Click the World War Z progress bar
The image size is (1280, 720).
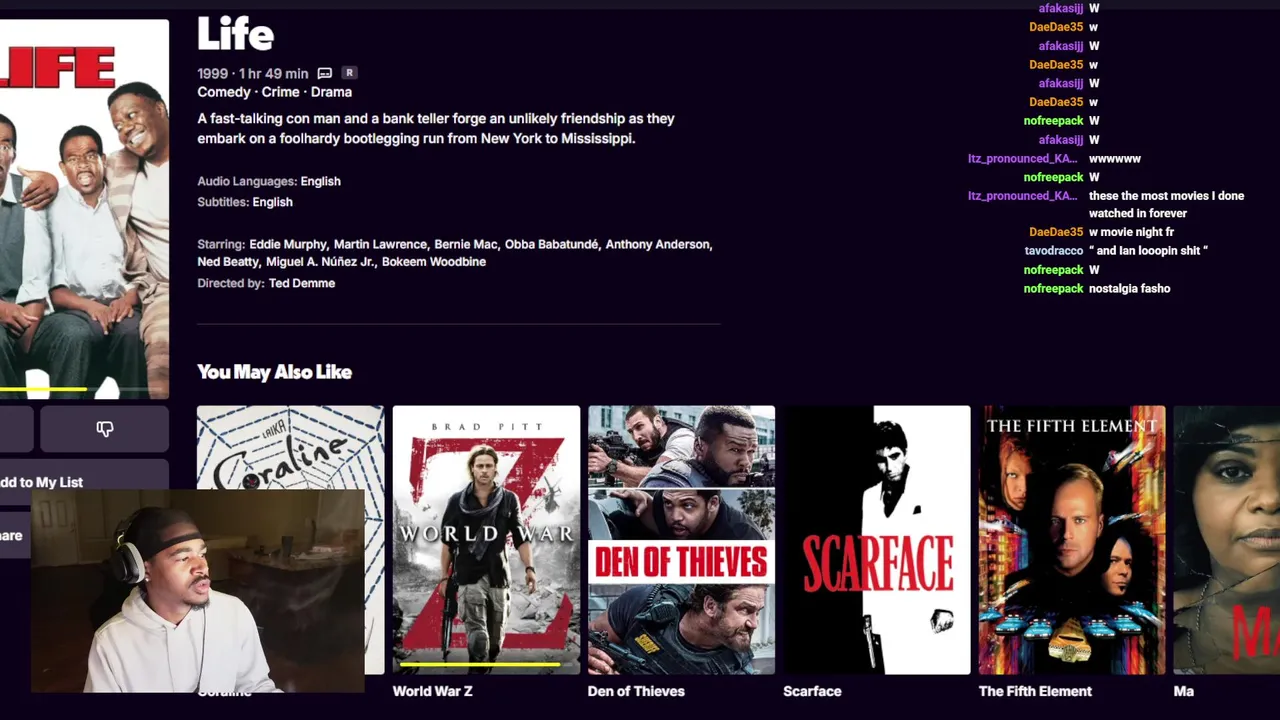[x=486, y=664]
